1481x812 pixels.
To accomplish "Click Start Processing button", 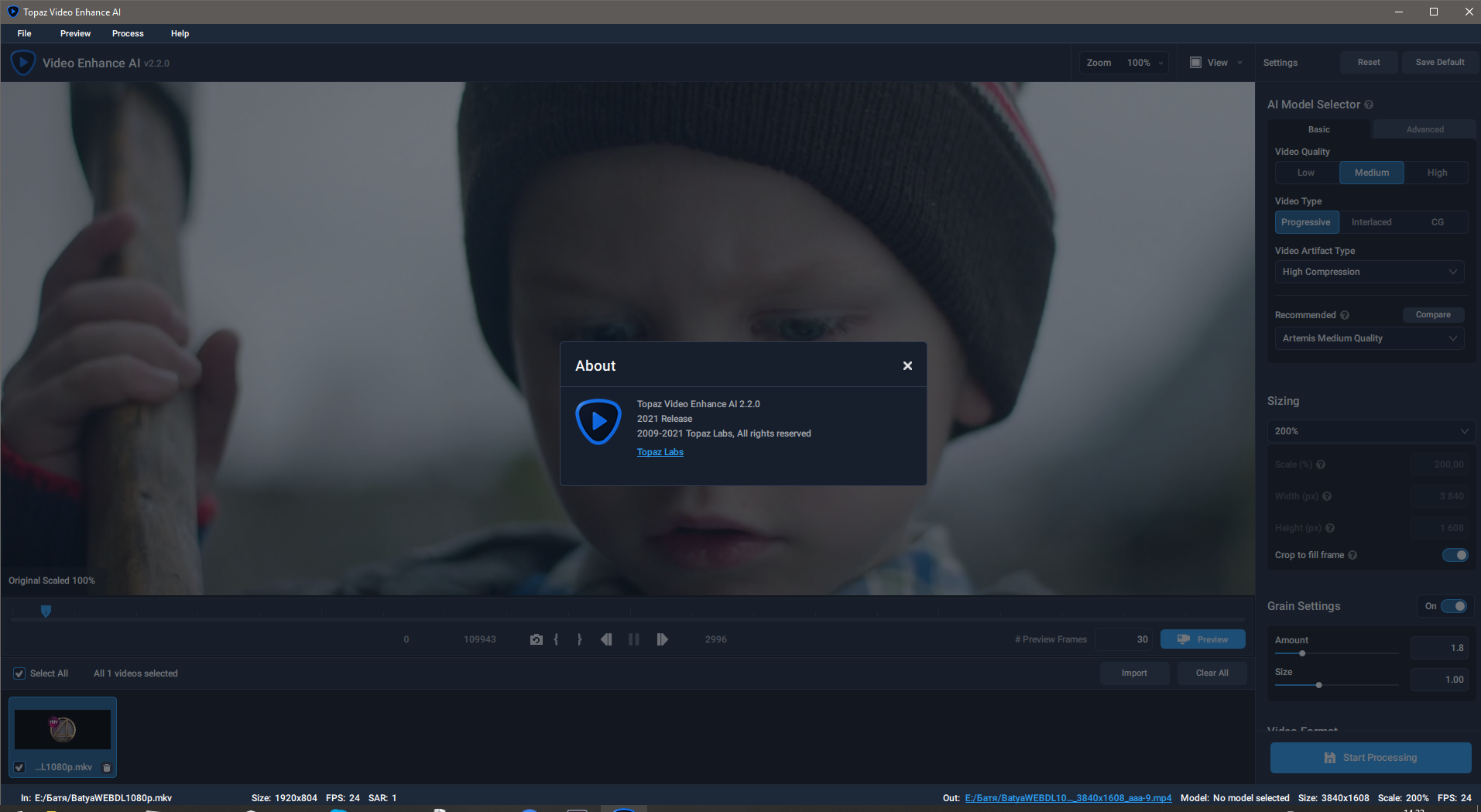I will click(x=1371, y=758).
